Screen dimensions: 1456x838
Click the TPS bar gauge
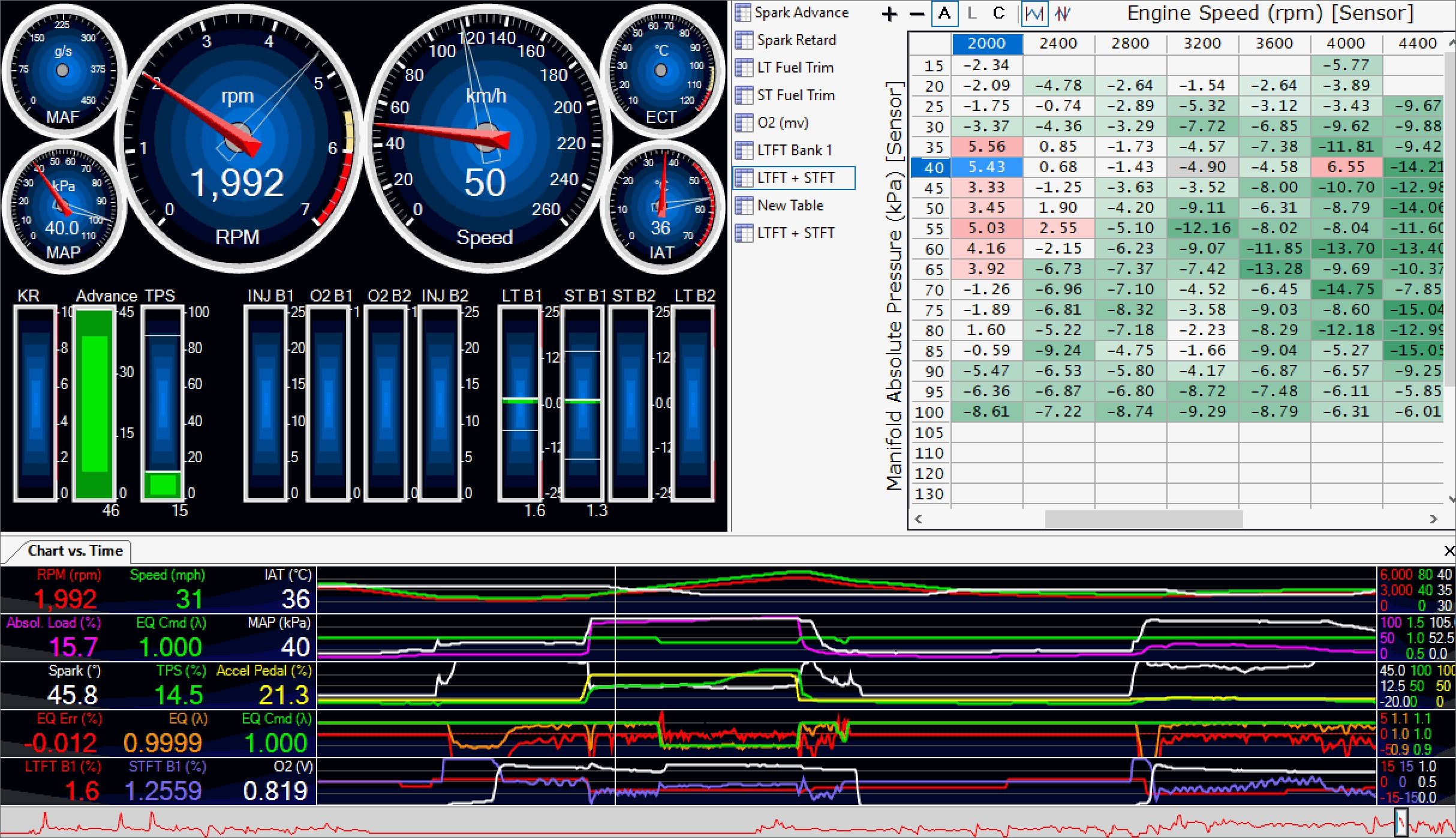coord(163,403)
